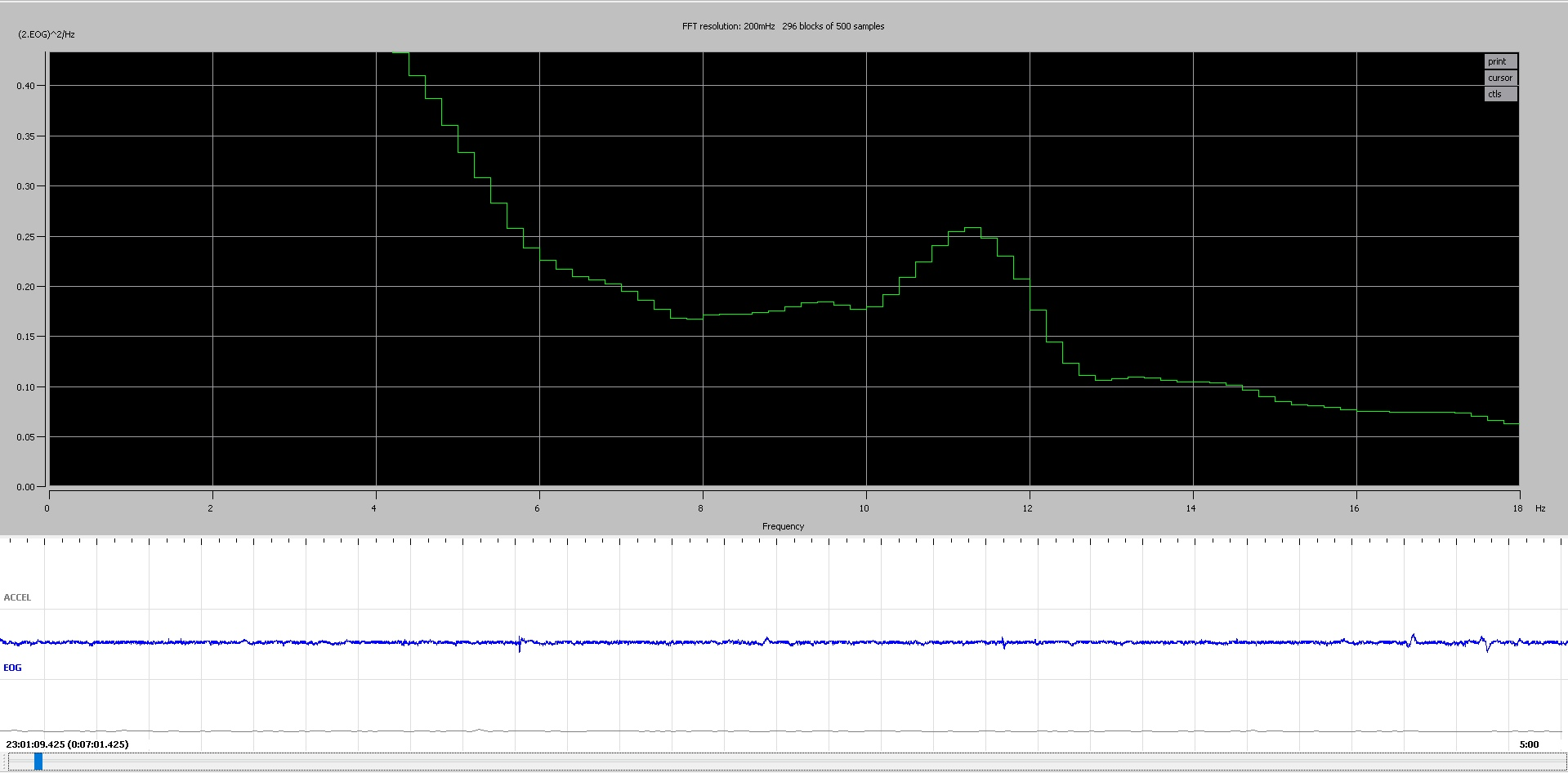This screenshot has height=773, width=1568.
Task: Select the EOG channel label
Action: (12, 668)
